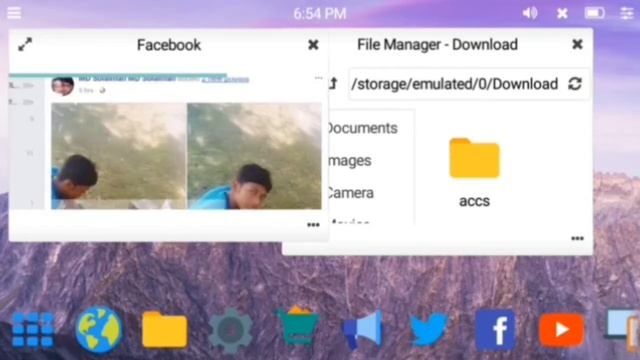Open Facebook window bottom three-dot menu
This screenshot has width=640, height=360.
tap(313, 225)
